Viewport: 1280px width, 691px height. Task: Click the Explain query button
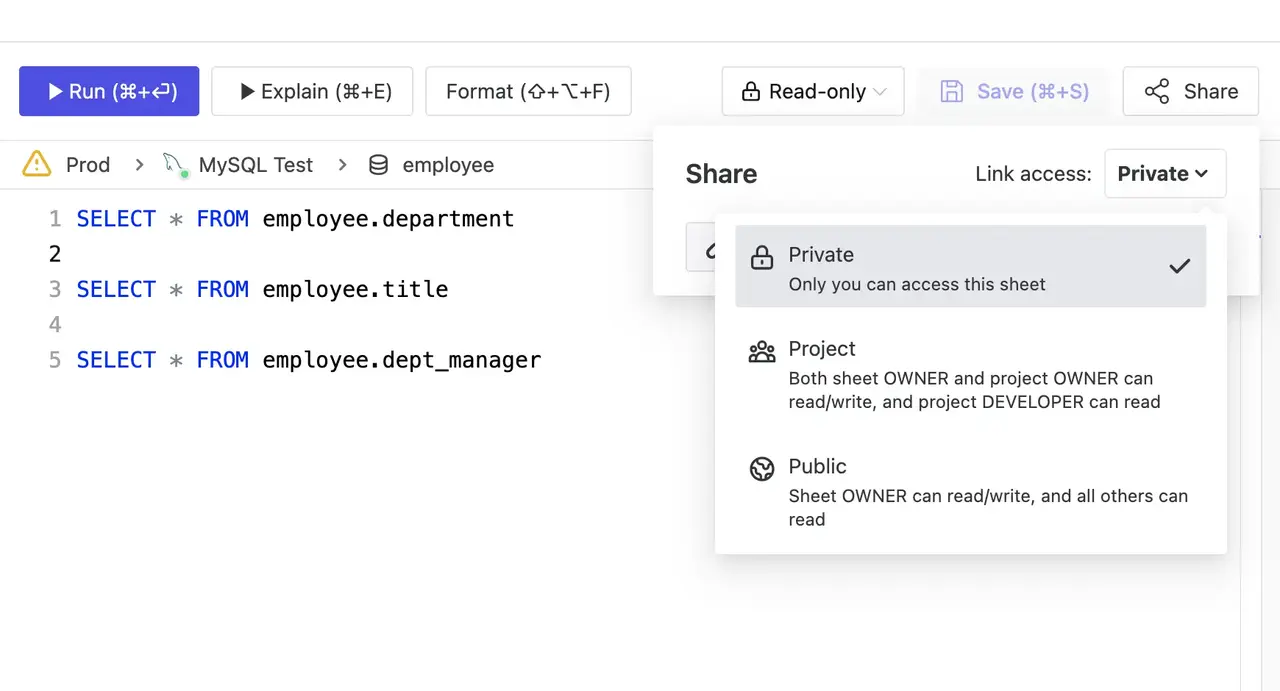pos(312,92)
